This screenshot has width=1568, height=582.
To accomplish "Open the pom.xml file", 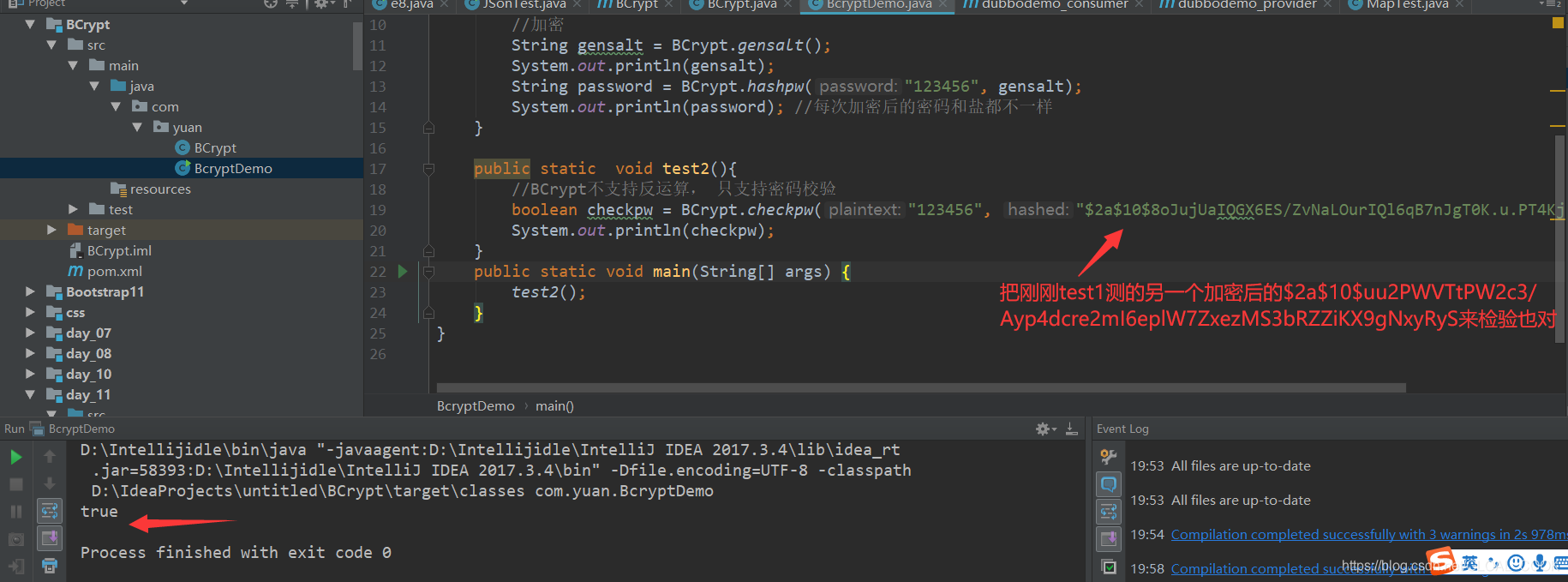I will 105,271.
